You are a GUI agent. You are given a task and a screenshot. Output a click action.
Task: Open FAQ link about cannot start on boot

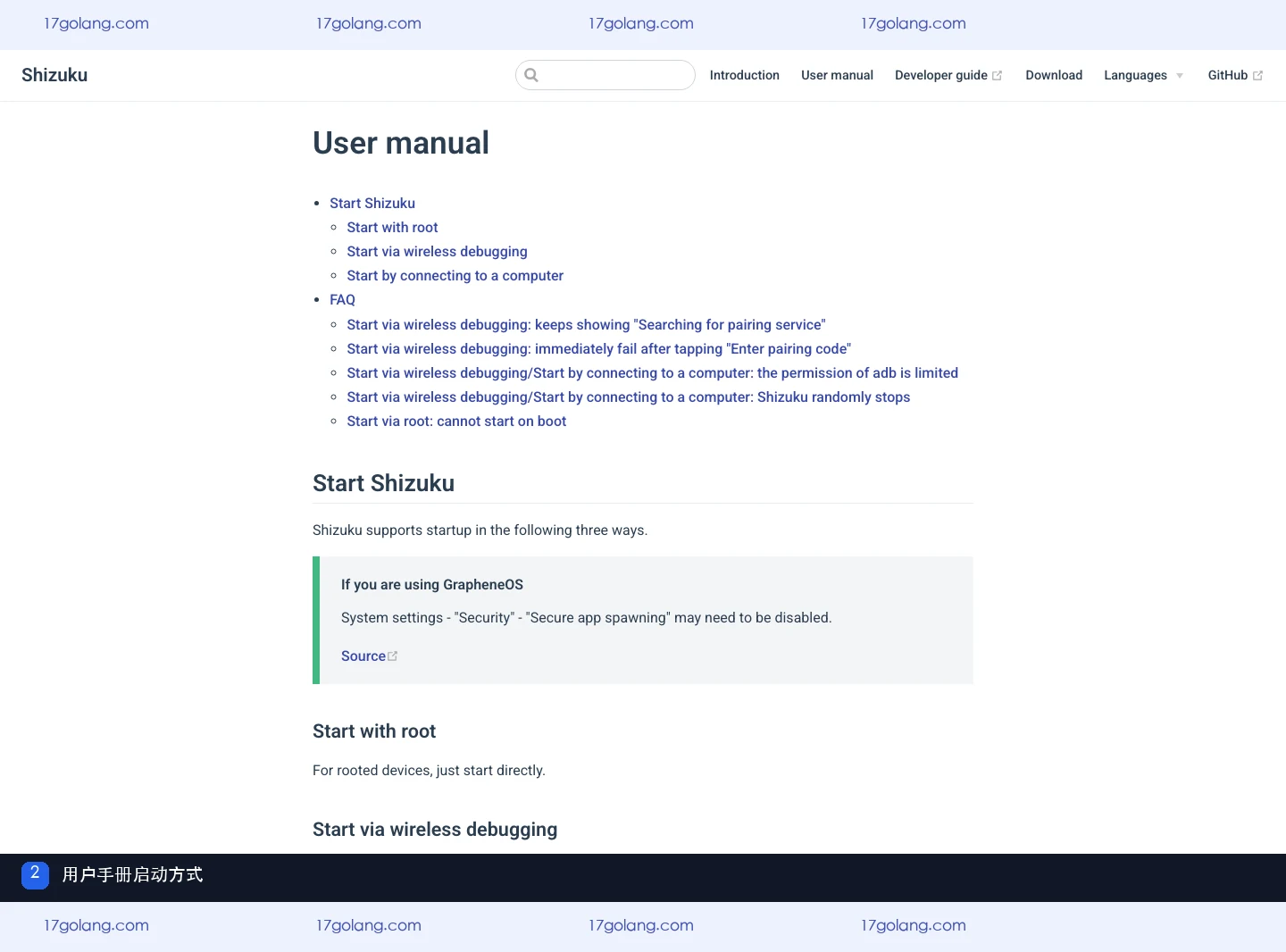pos(456,421)
